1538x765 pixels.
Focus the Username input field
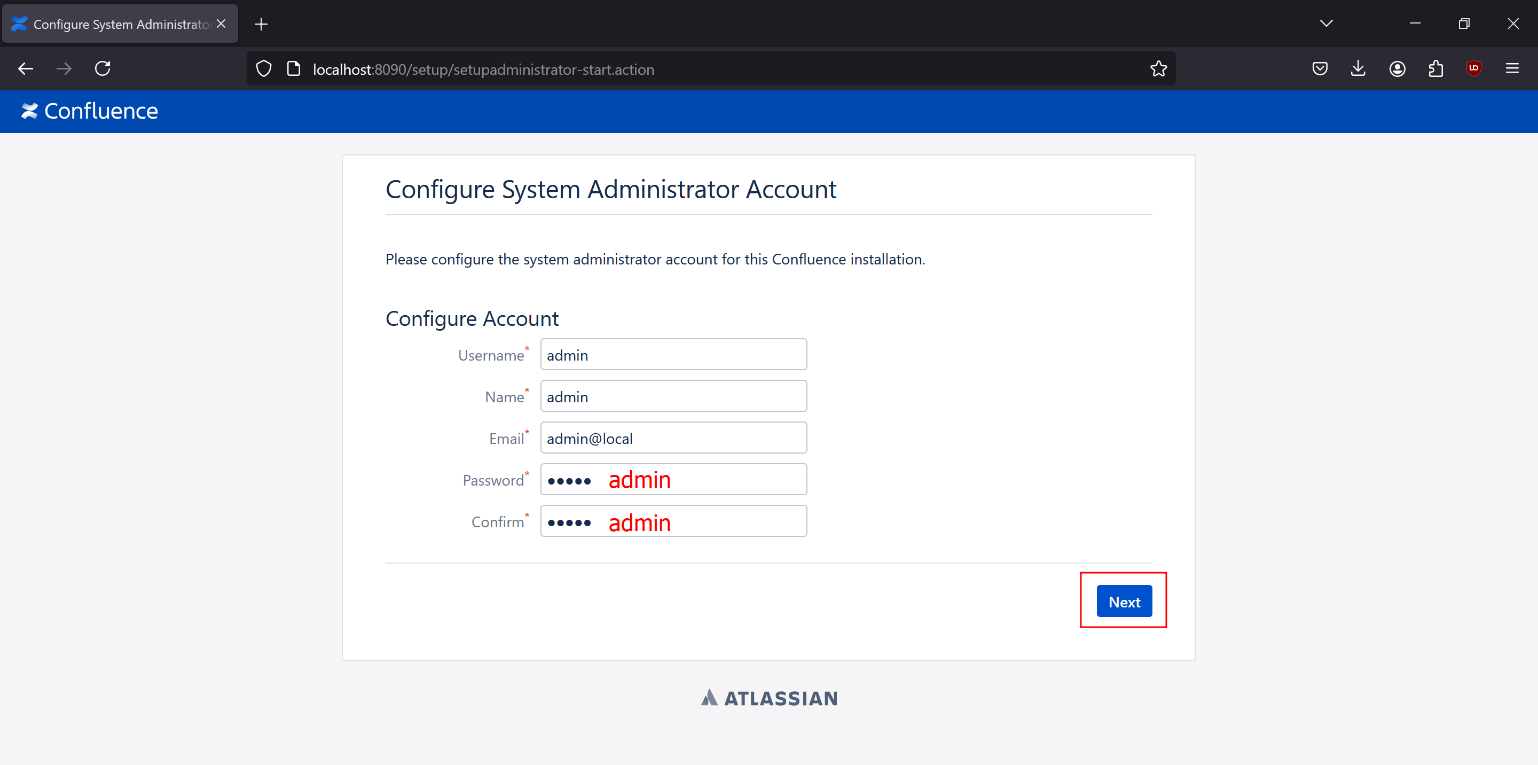[673, 355]
